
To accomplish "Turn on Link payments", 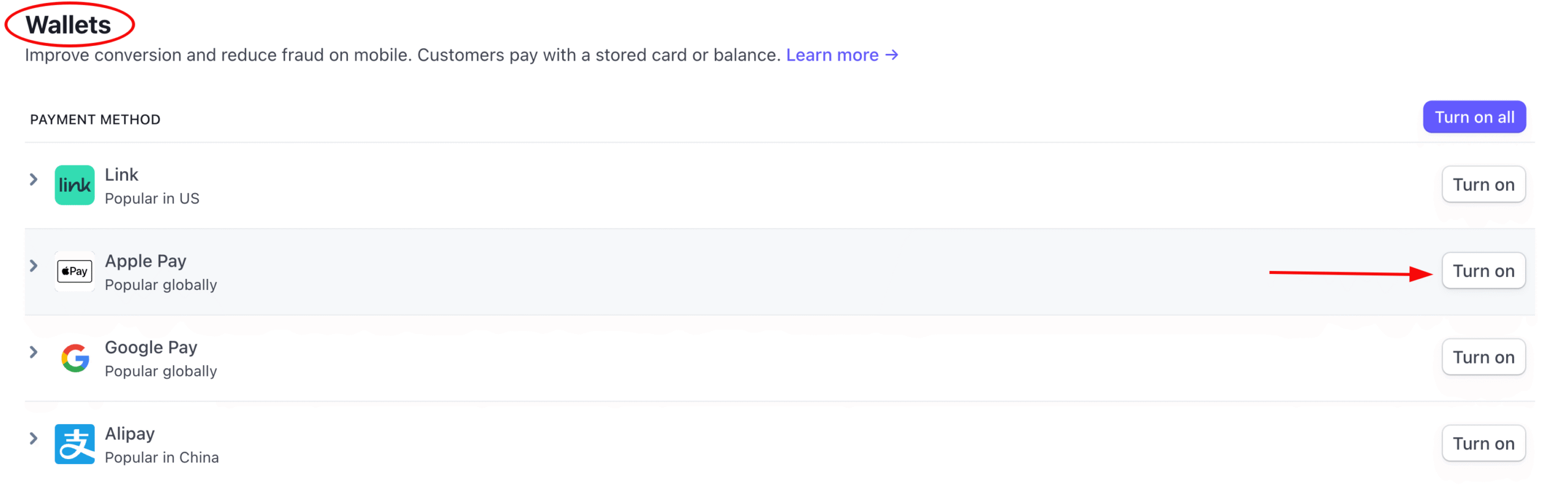I will (x=1483, y=184).
